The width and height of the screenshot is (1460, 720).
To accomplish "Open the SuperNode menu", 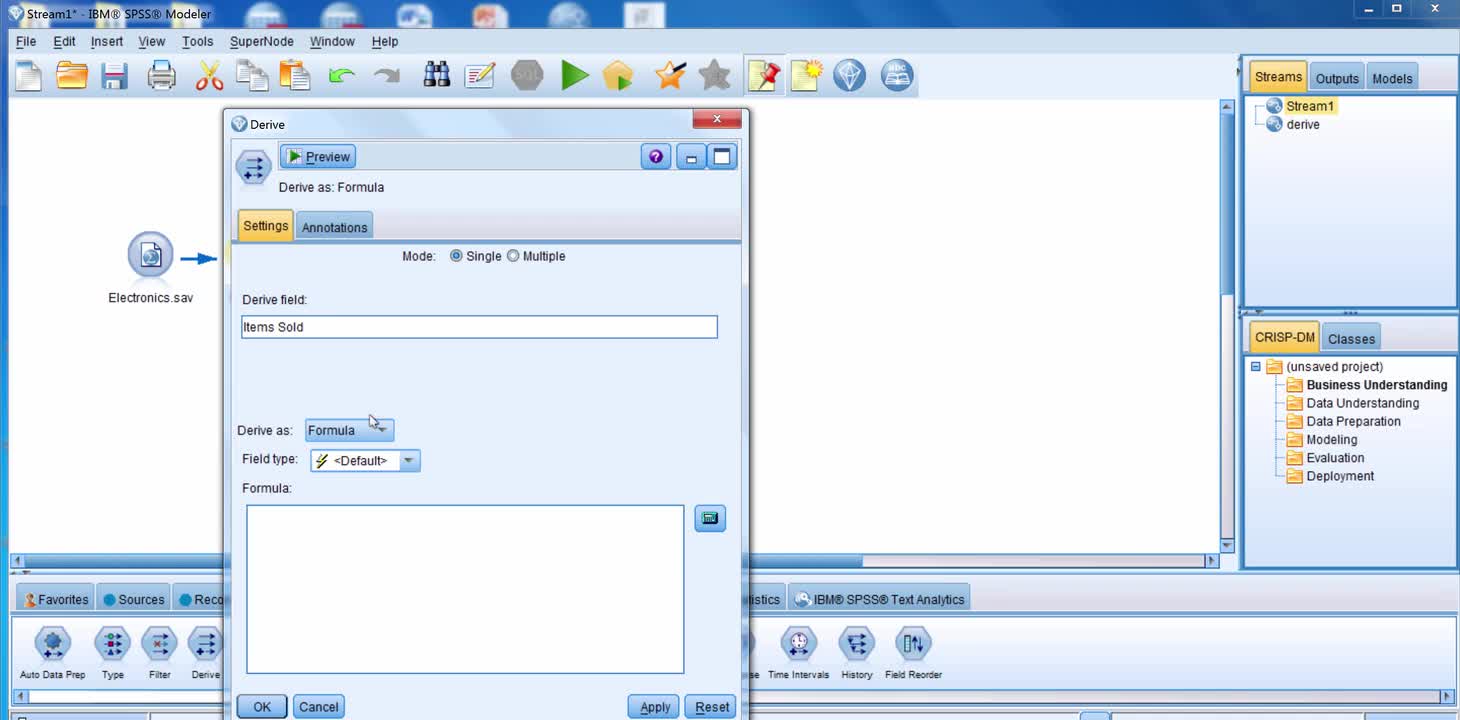I will [x=261, y=41].
